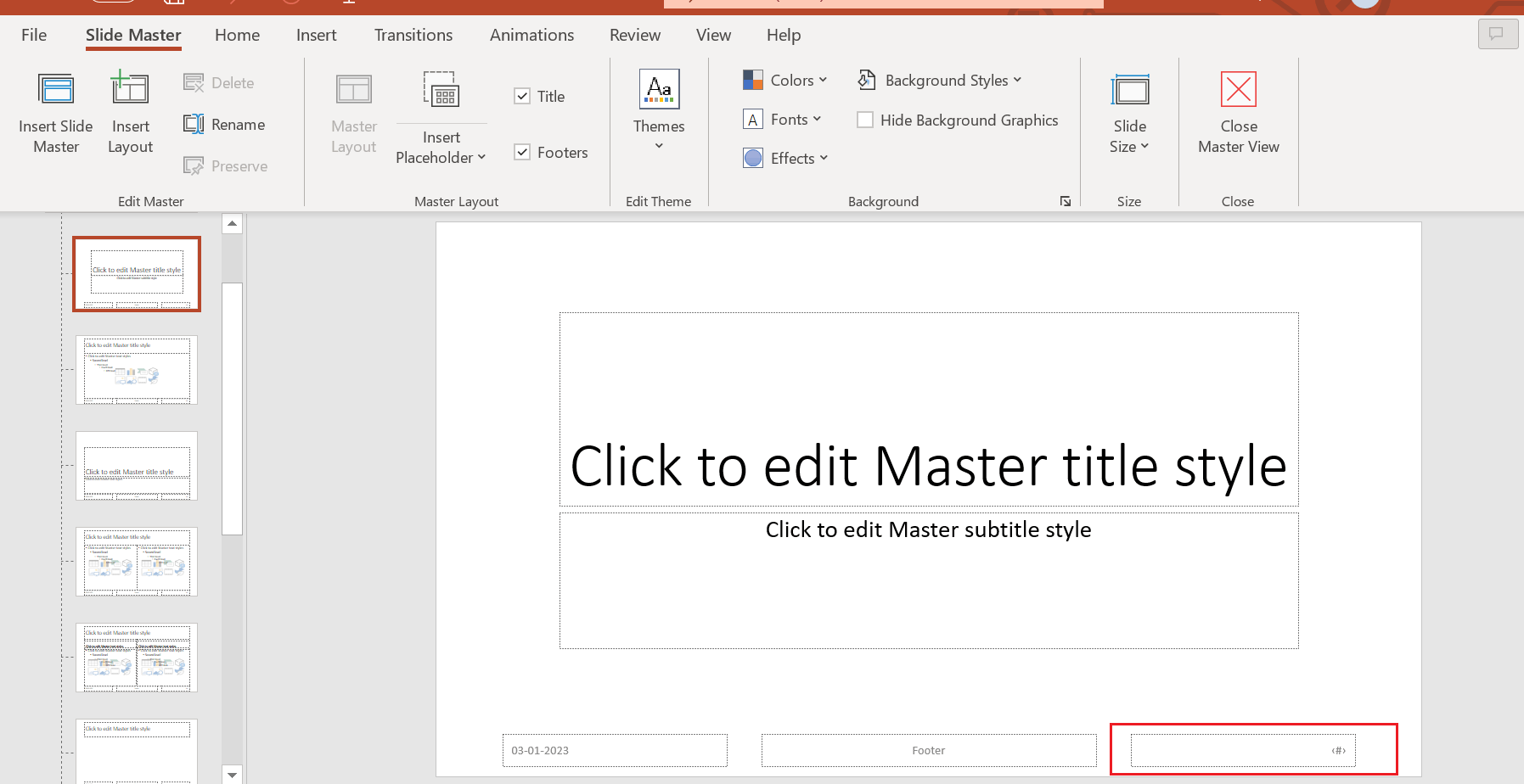Screen dimensions: 1524x784
Task: Uncheck the Footers checkbox
Action: 522,153
